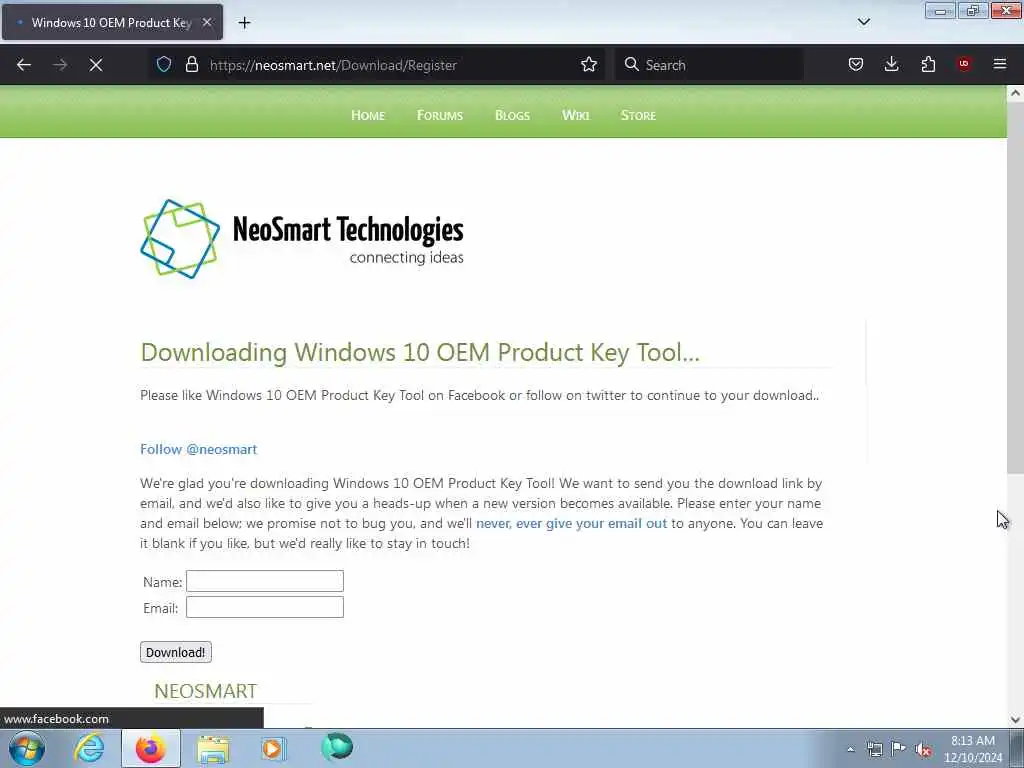Open the Wiki menu item

pyautogui.click(x=575, y=116)
